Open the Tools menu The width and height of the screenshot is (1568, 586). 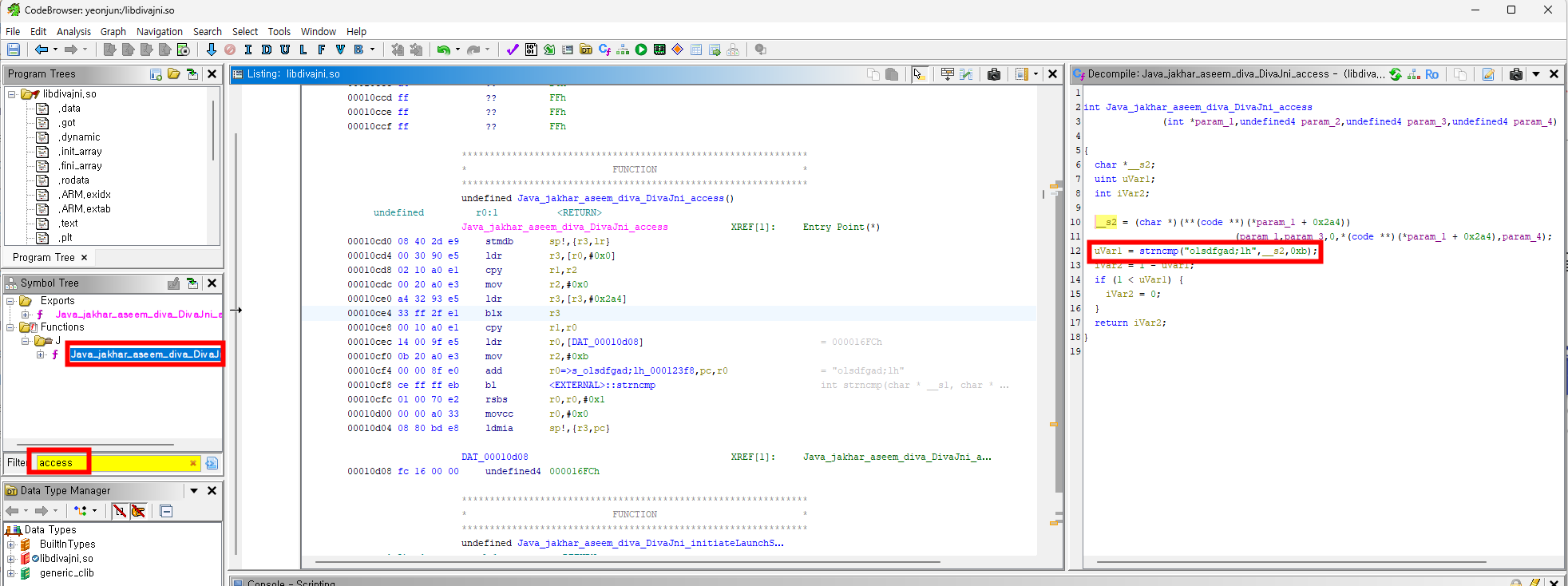279,31
